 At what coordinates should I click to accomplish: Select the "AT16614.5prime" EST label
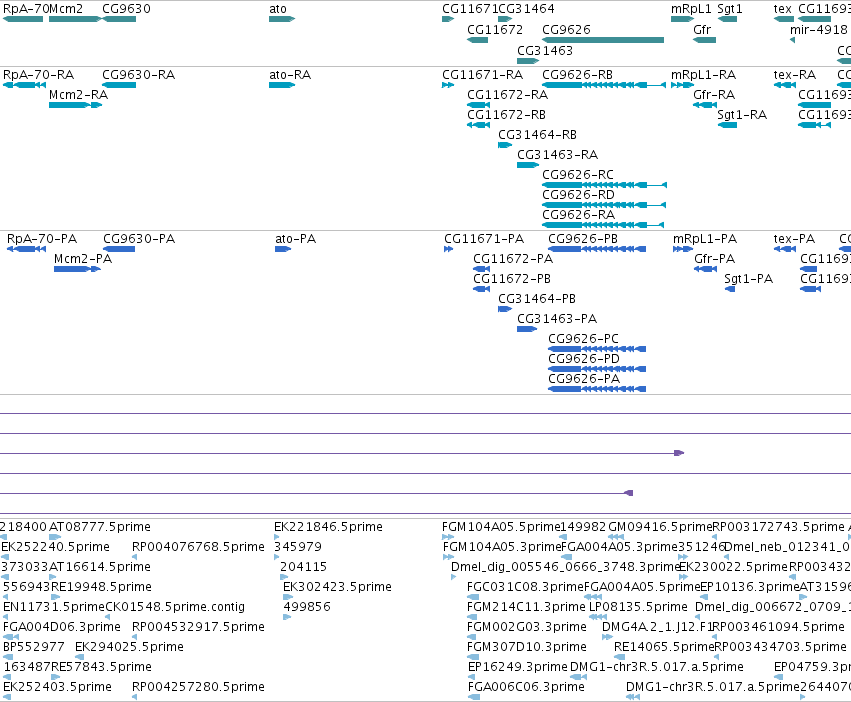tap(100, 566)
